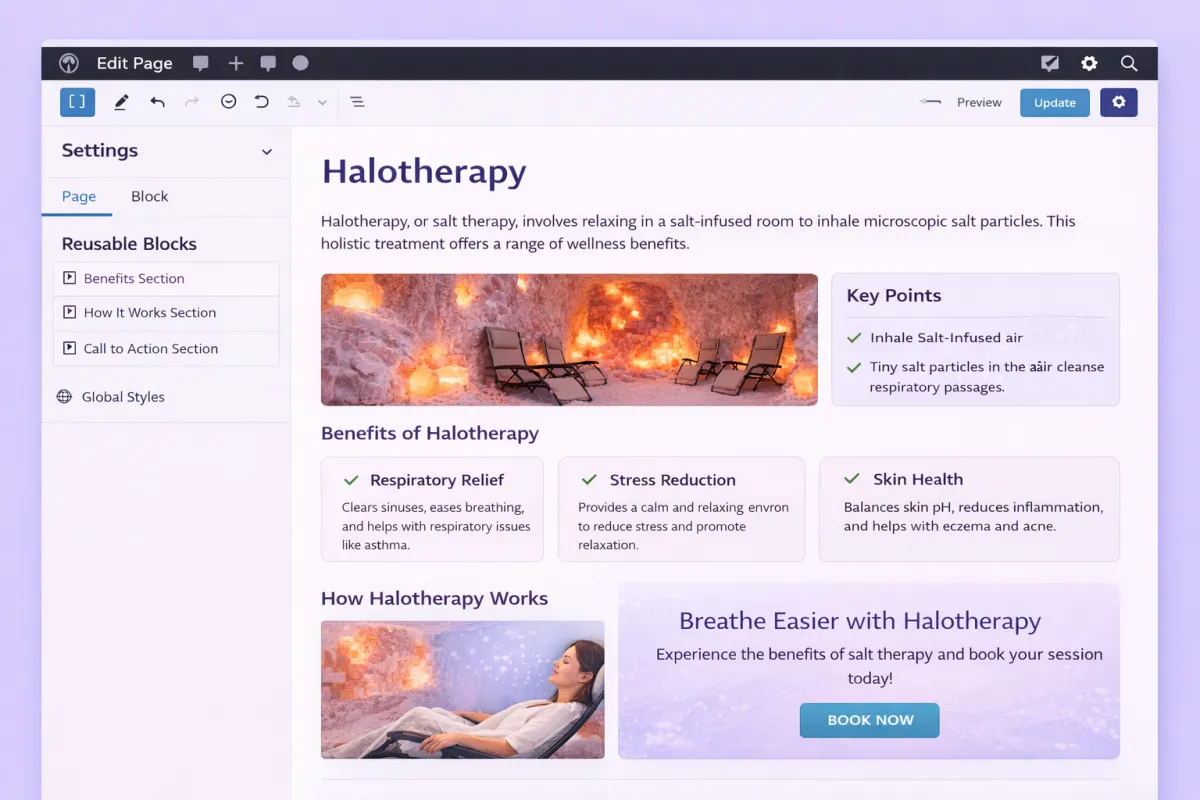The image size is (1200, 800).
Task: Click the Respiratory Relief card heading
Action: (437, 480)
